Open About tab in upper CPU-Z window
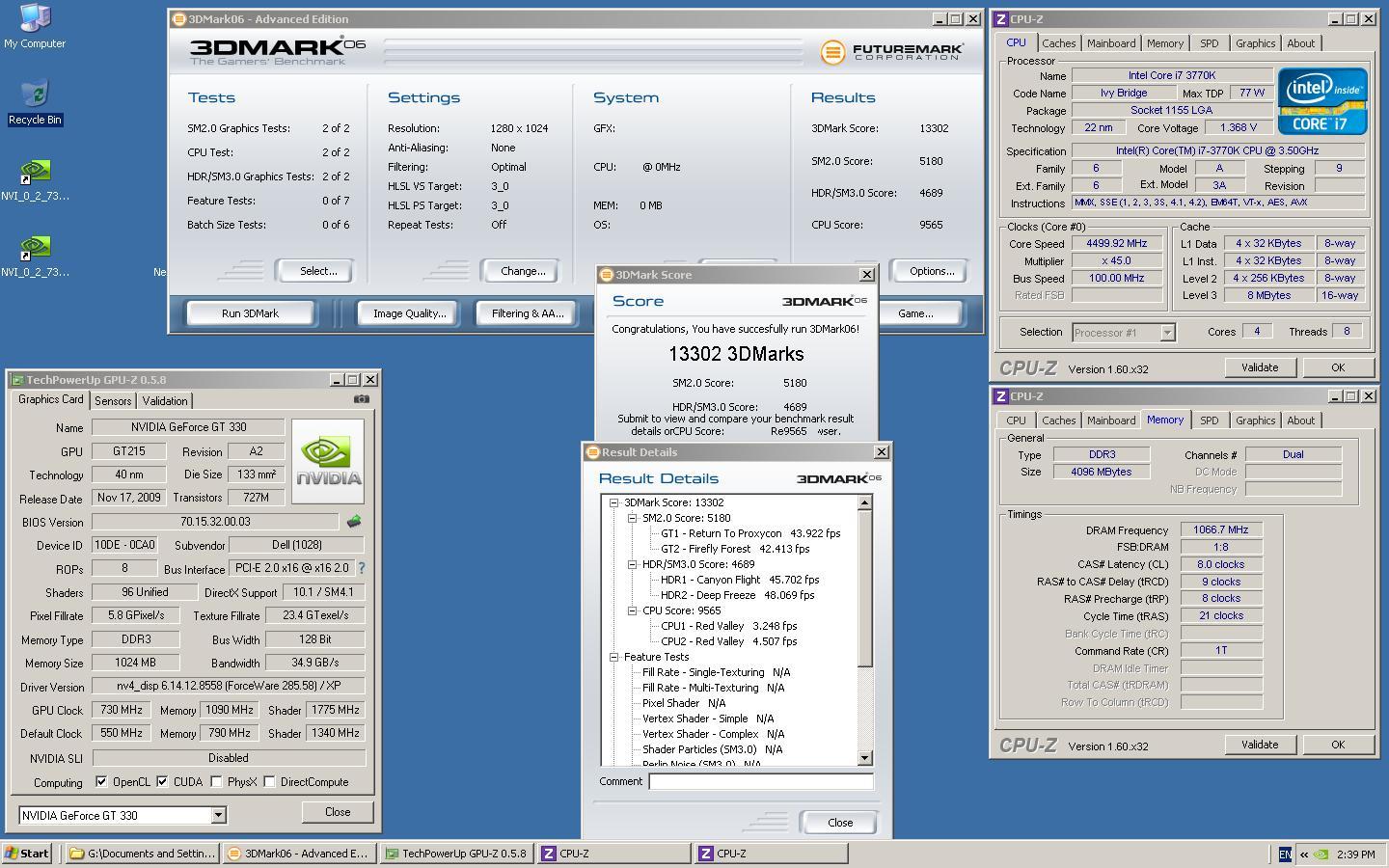The image size is (1389, 868). pos(1300,43)
